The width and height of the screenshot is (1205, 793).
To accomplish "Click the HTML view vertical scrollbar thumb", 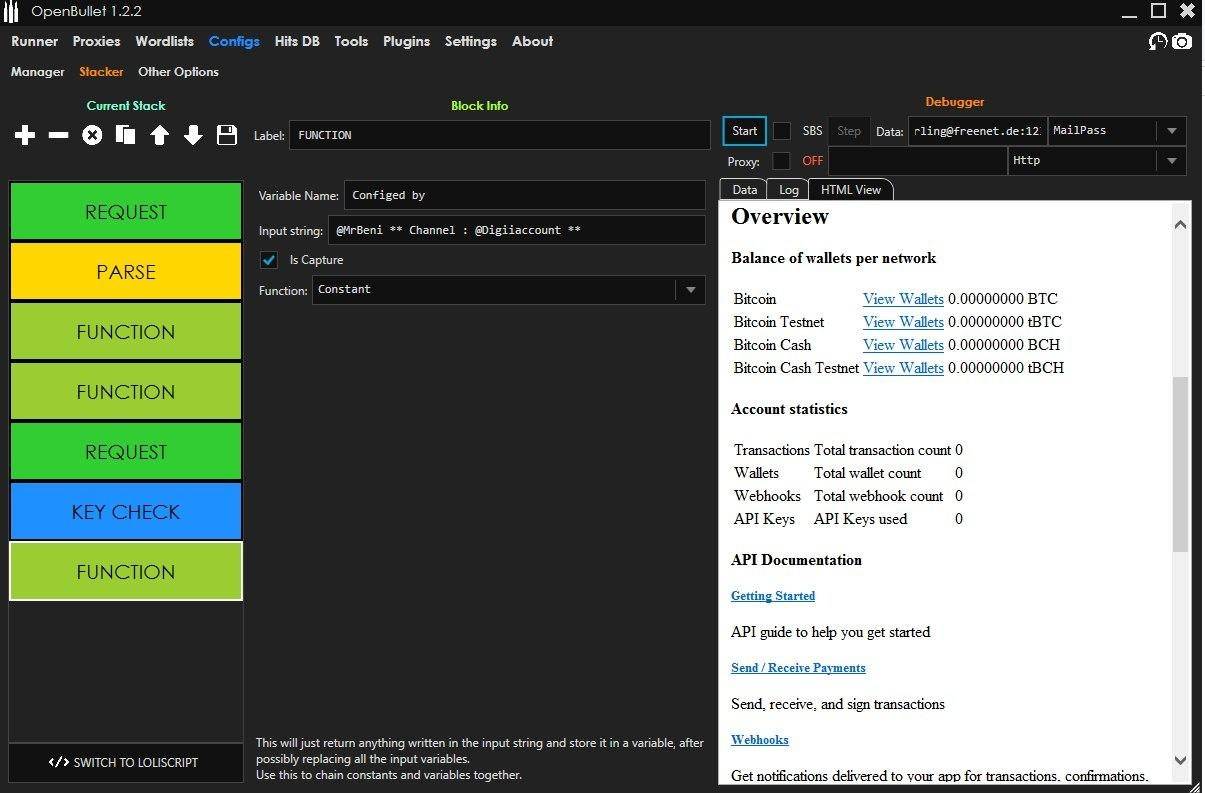I will tap(1180, 464).
